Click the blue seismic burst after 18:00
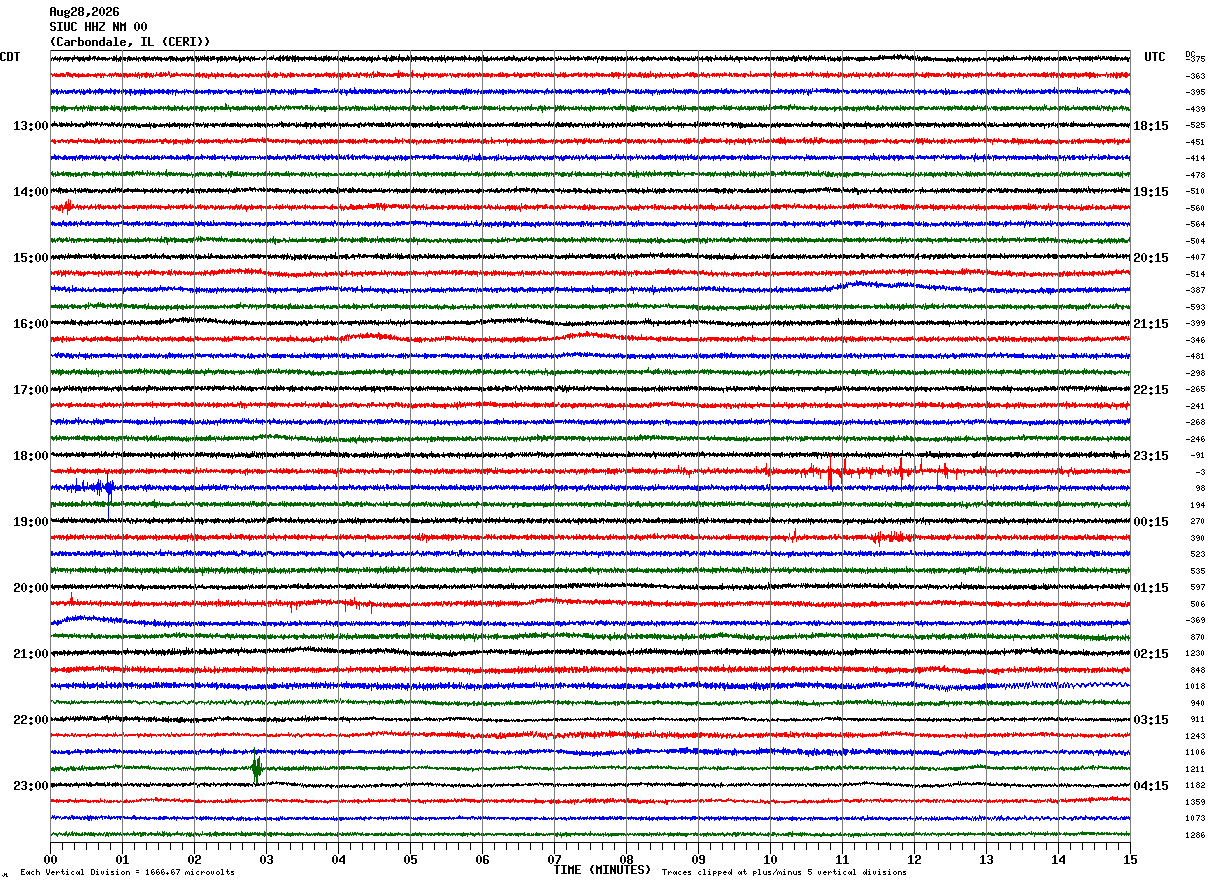Image resolution: width=1210 pixels, height=886 pixels. [x=94, y=488]
